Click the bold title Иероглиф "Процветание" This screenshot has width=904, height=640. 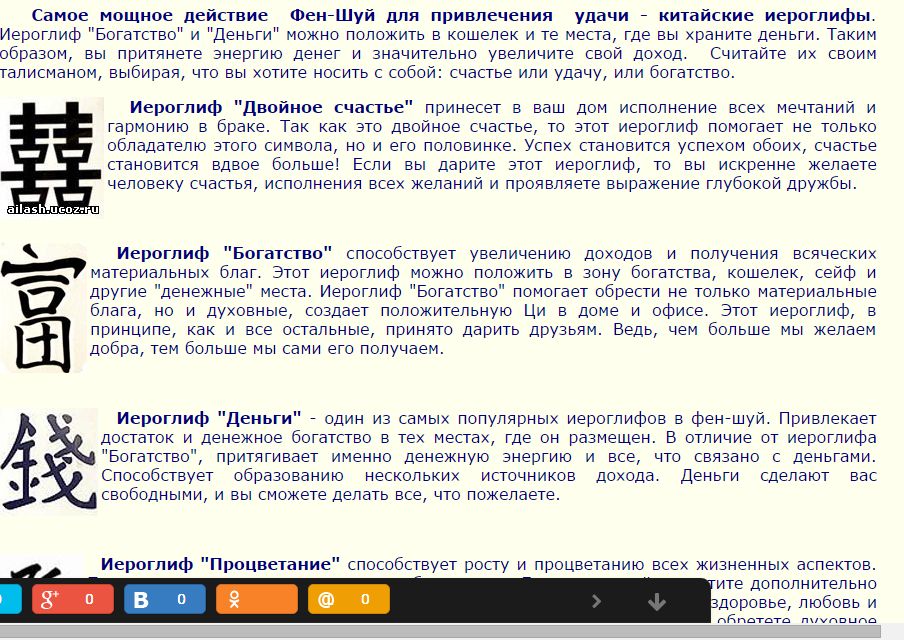(x=220, y=564)
